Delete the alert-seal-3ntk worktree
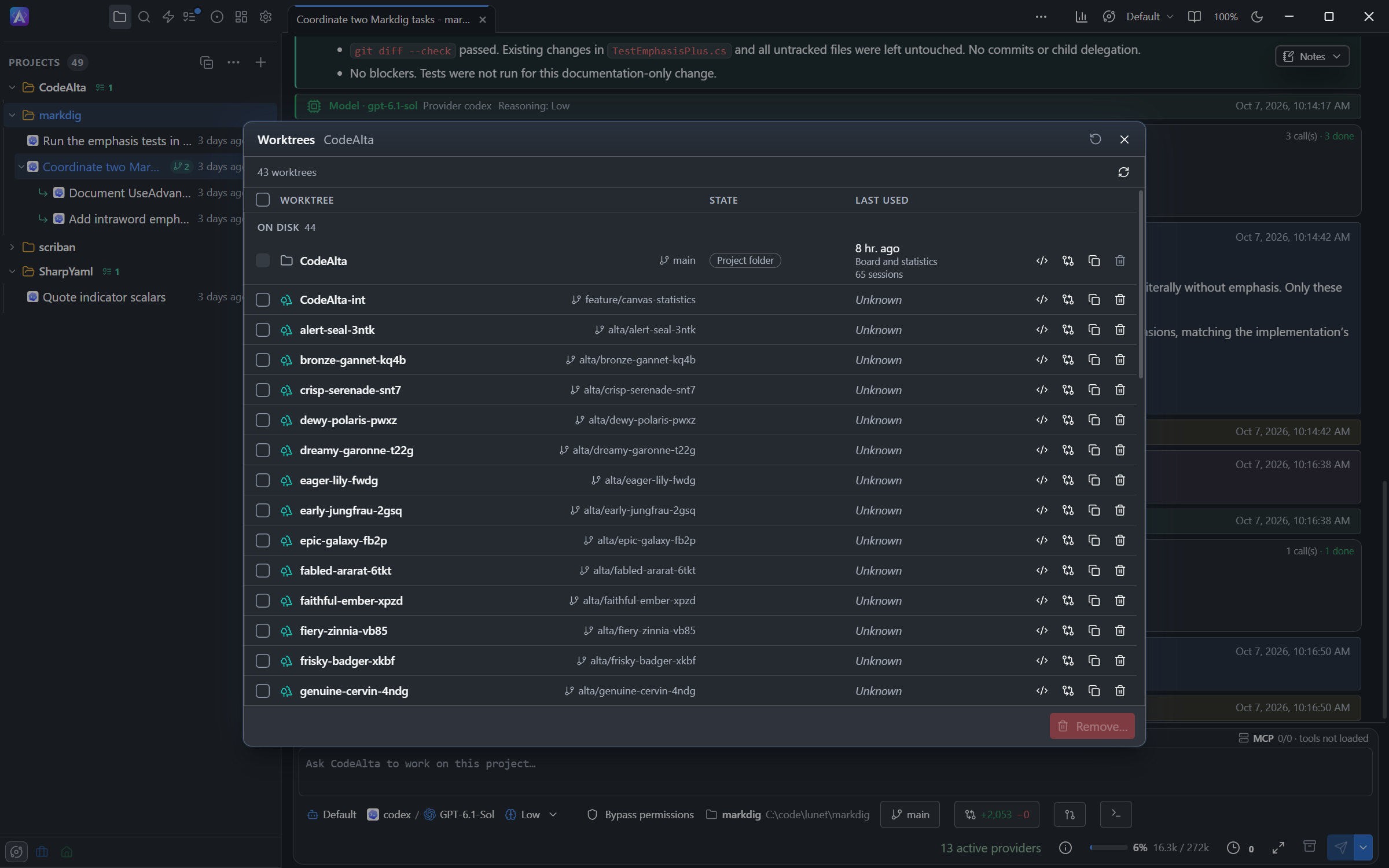 [x=1120, y=329]
